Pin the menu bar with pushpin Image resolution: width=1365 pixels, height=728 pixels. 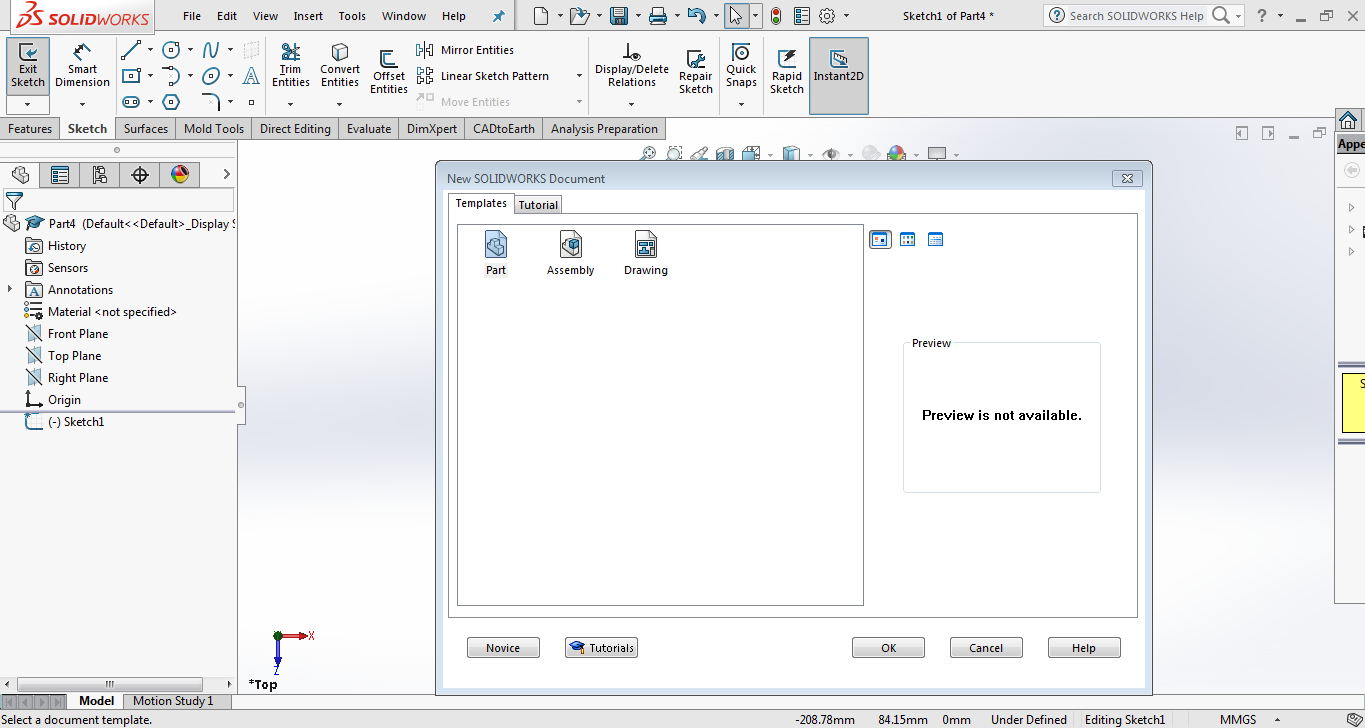[x=499, y=16]
